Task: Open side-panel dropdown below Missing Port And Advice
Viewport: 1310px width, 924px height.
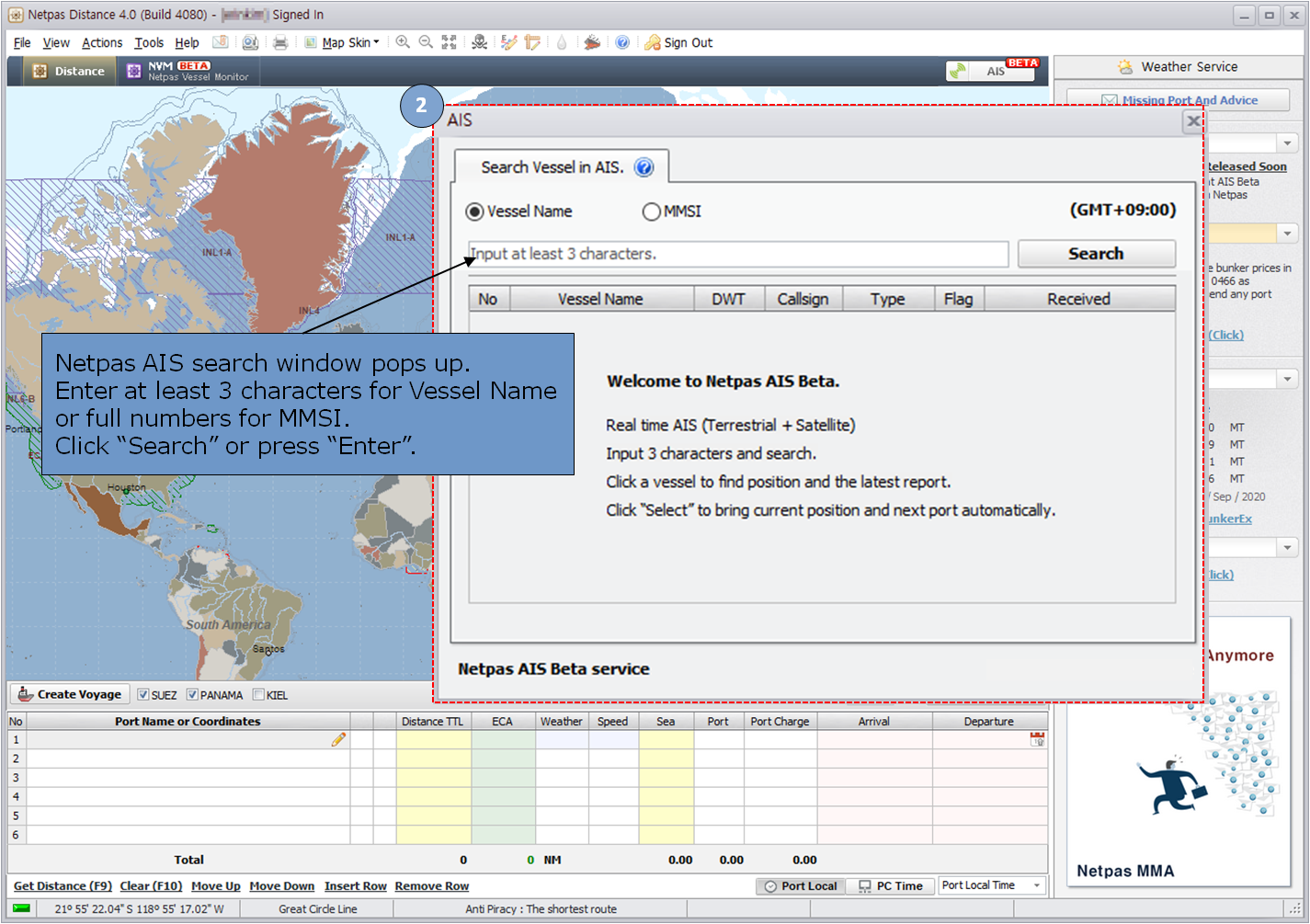Action: [x=1287, y=143]
